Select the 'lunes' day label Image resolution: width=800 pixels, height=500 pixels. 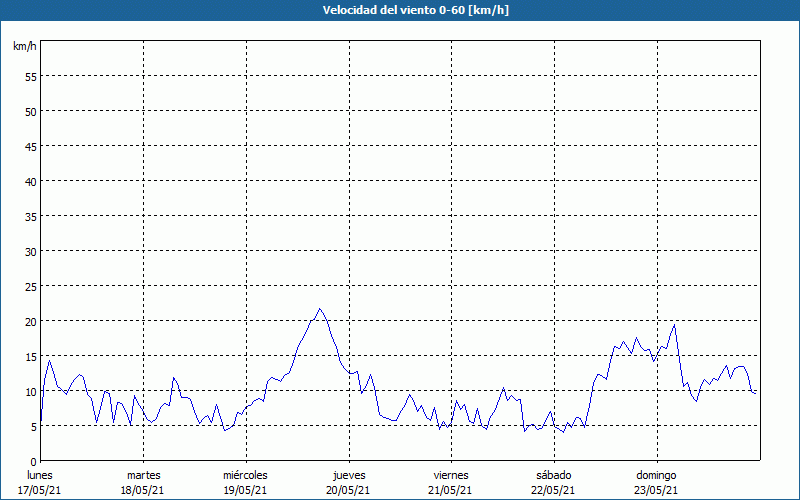(40, 475)
